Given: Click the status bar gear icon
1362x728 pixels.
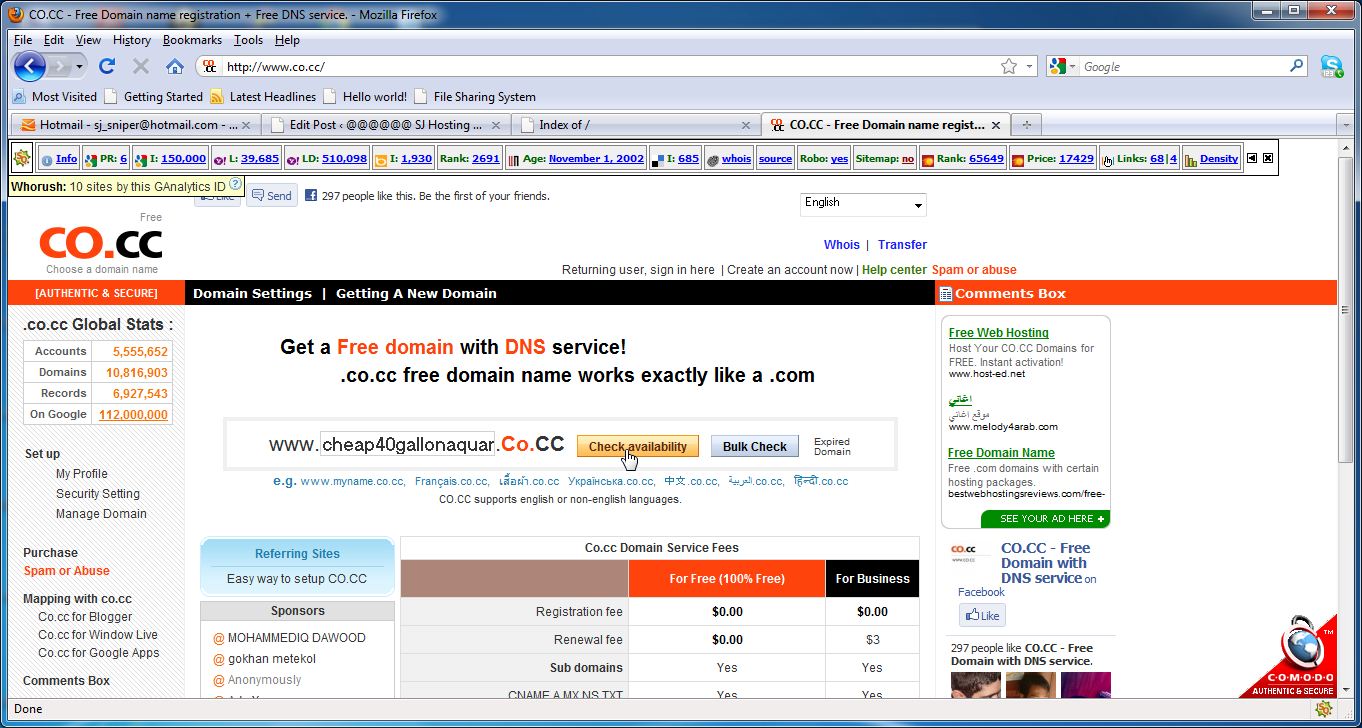Looking at the screenshot, I should (1324, 709).
